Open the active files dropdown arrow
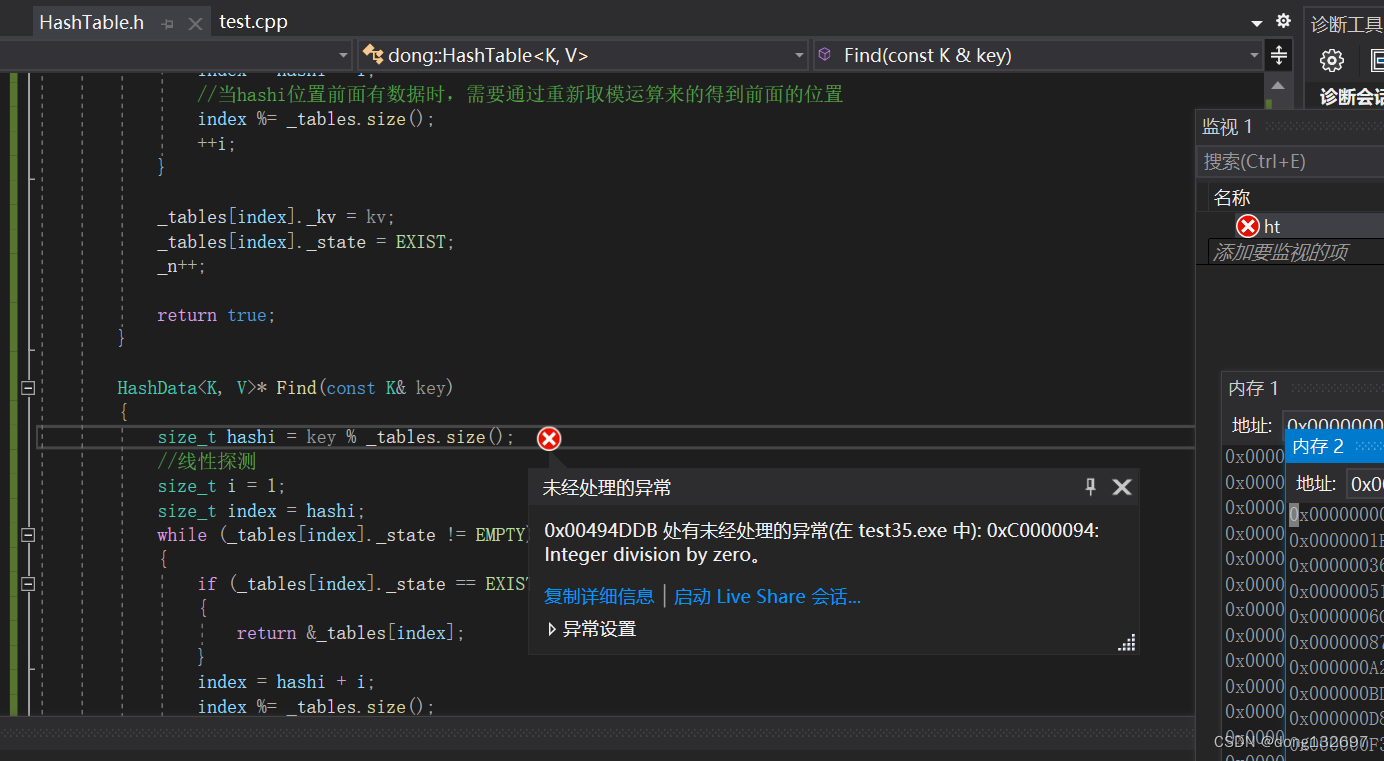 click(x=1257, y=23)
